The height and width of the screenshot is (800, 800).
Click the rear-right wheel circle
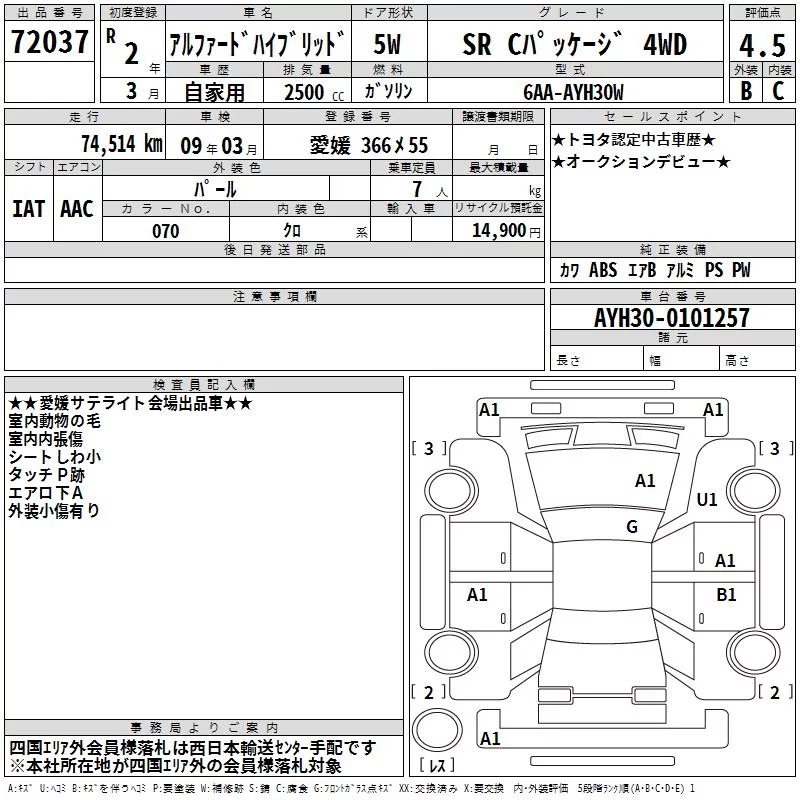[754, 652]
